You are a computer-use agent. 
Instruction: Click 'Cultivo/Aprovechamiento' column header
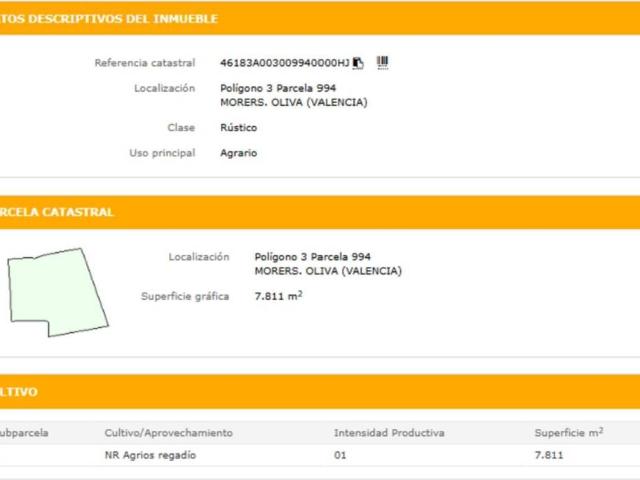[x=169, y=433]
